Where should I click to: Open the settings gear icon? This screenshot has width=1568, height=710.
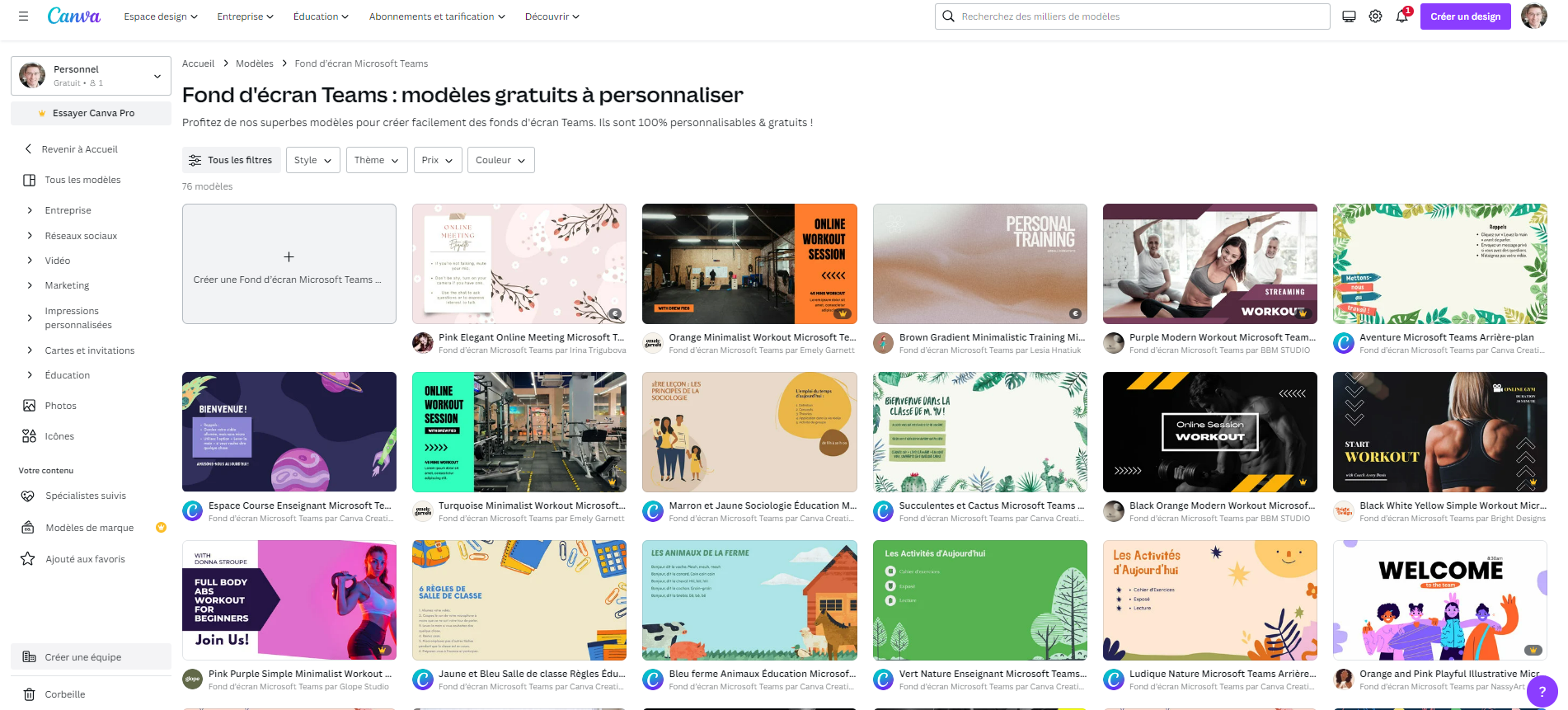point(1375,16)
